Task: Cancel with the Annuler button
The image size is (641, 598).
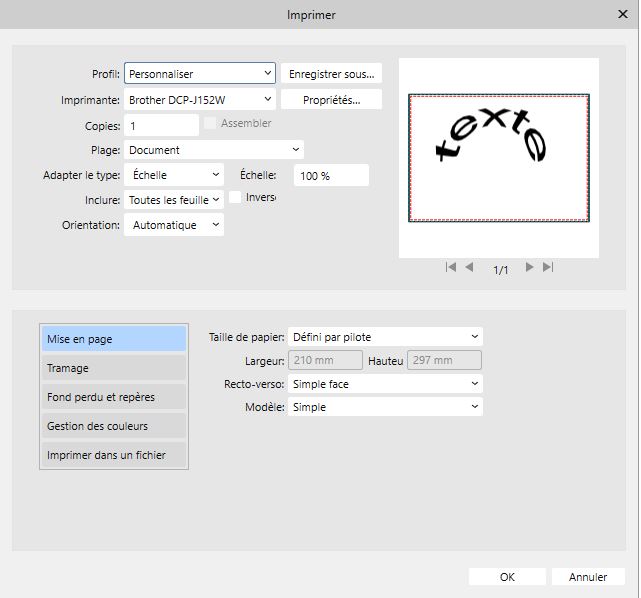Action: pyautogui.click(x=588, y=577)
